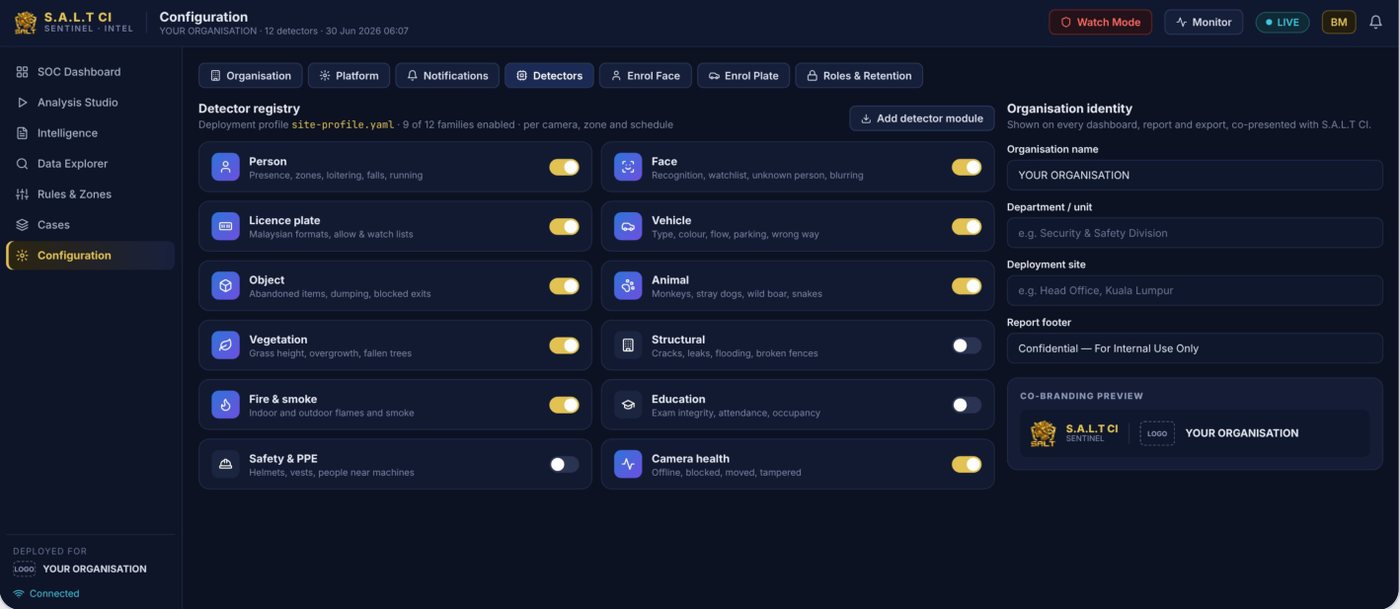1400x609 pixels.
Task: Activate the Watch Mode button
Action: pyautogui.click(x=1100, y=22)
